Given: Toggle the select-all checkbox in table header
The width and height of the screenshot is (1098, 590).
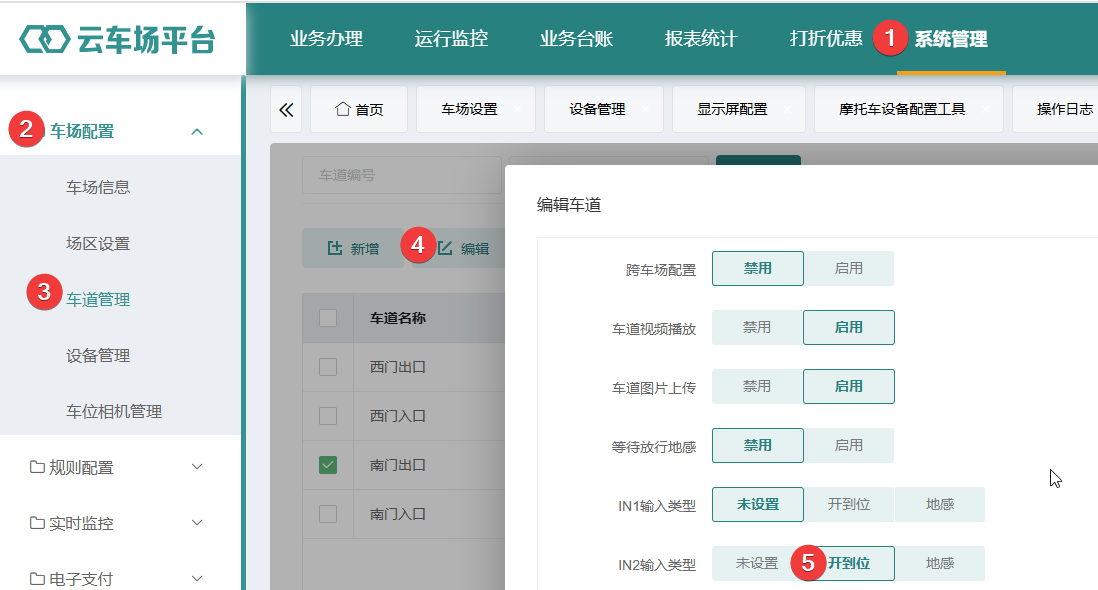Looking at the screenshot, I should coord(328,318).
